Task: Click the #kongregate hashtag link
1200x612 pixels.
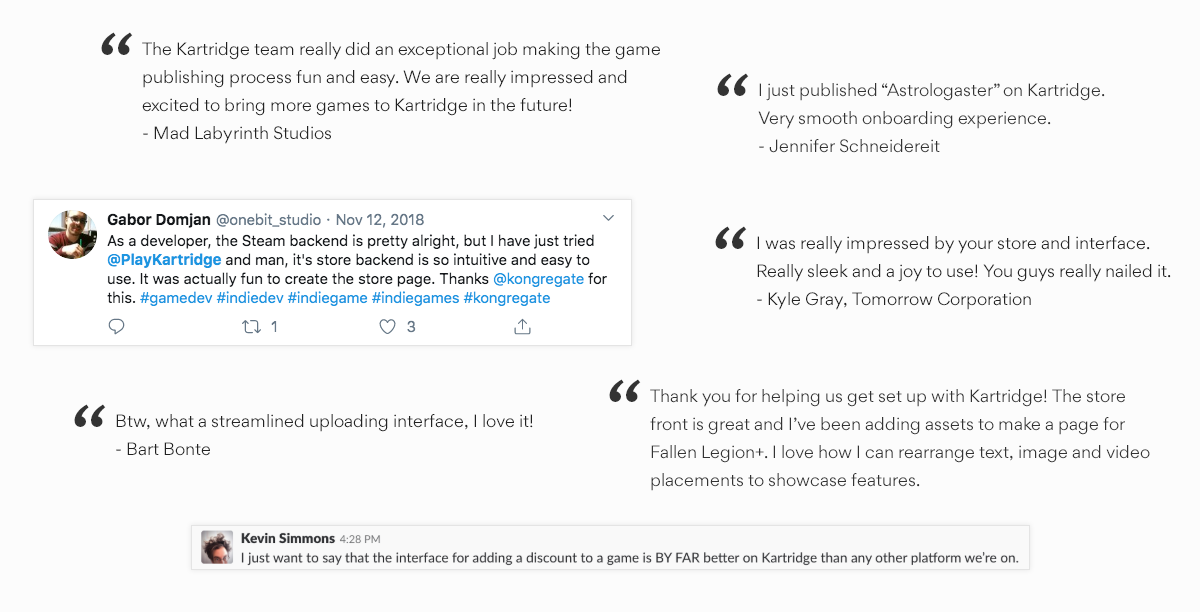Action: (506, 298)
